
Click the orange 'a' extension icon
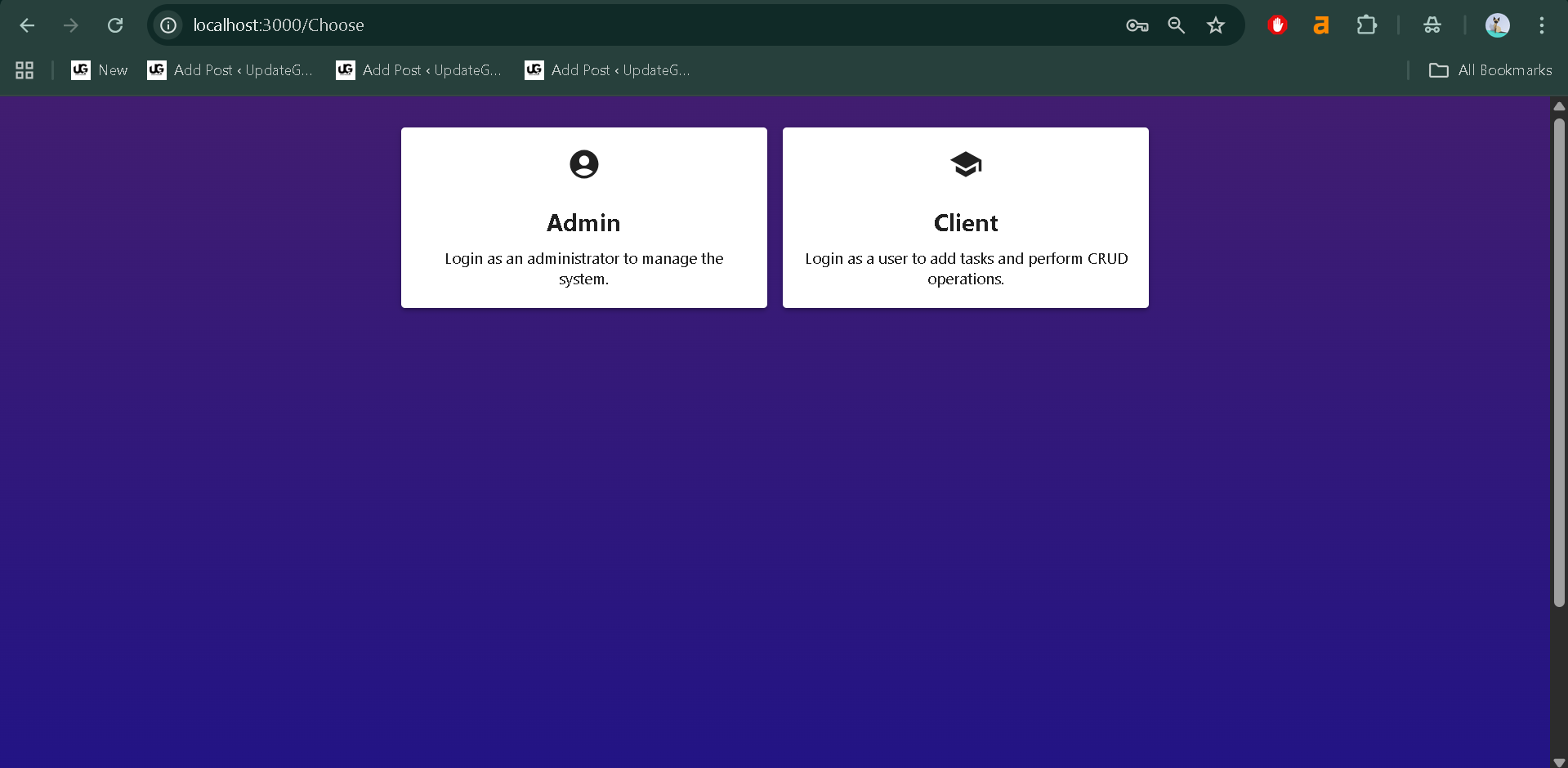click(x=1320, y=25)
